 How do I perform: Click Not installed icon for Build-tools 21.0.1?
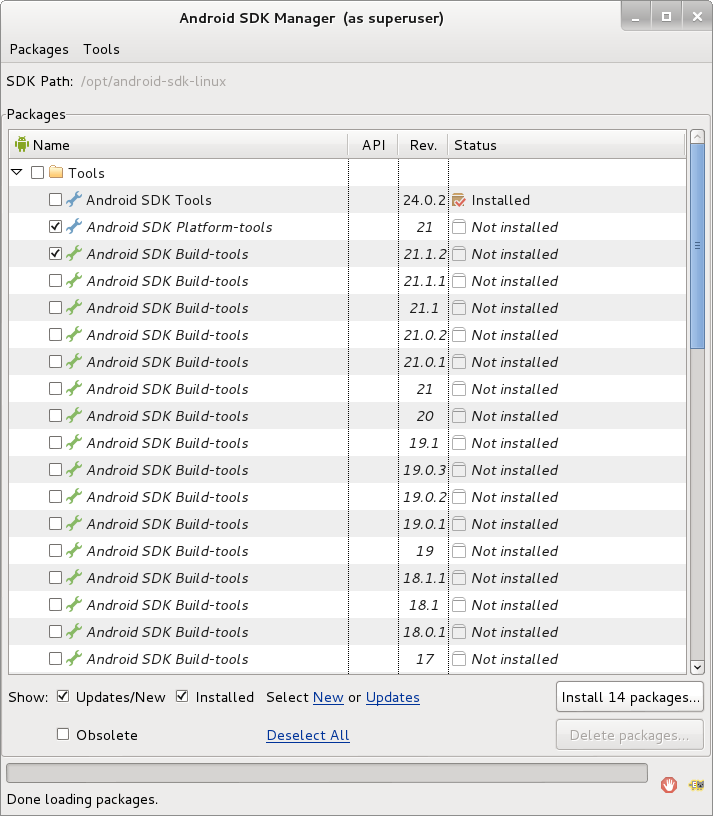[459, 362]
